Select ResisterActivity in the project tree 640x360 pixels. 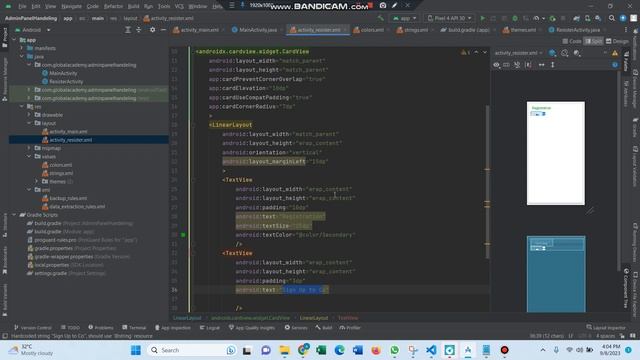click(x=66, y=82)
